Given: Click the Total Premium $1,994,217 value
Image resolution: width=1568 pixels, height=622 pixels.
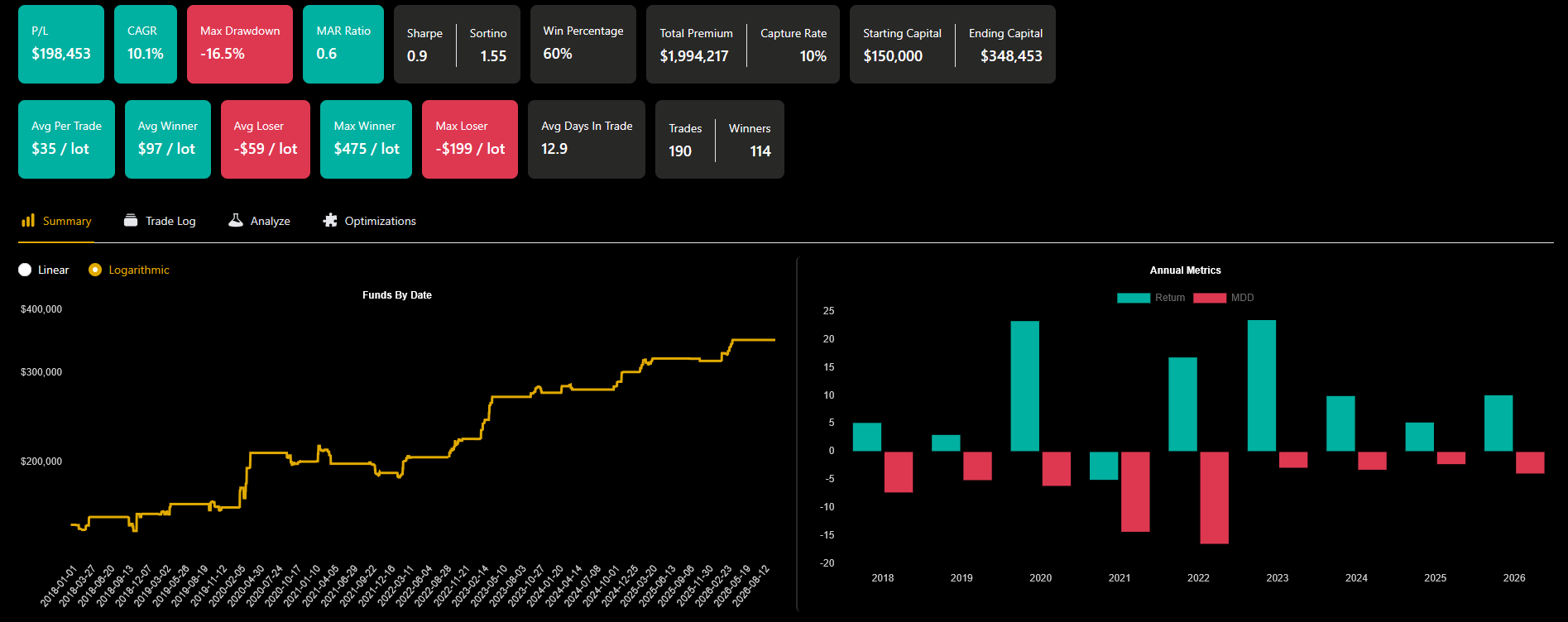Looking at the screenshot, I should coord(694,56).
